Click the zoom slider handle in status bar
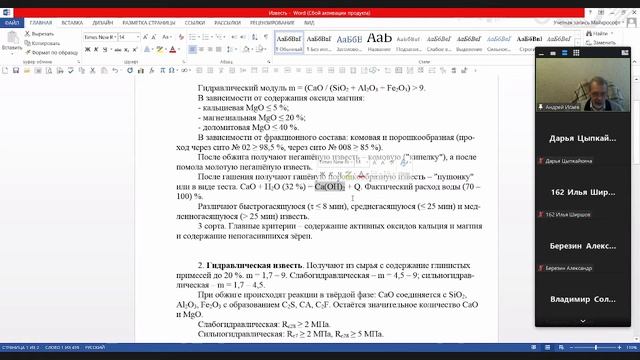This screenshot has height=360, width=640. 596,347
